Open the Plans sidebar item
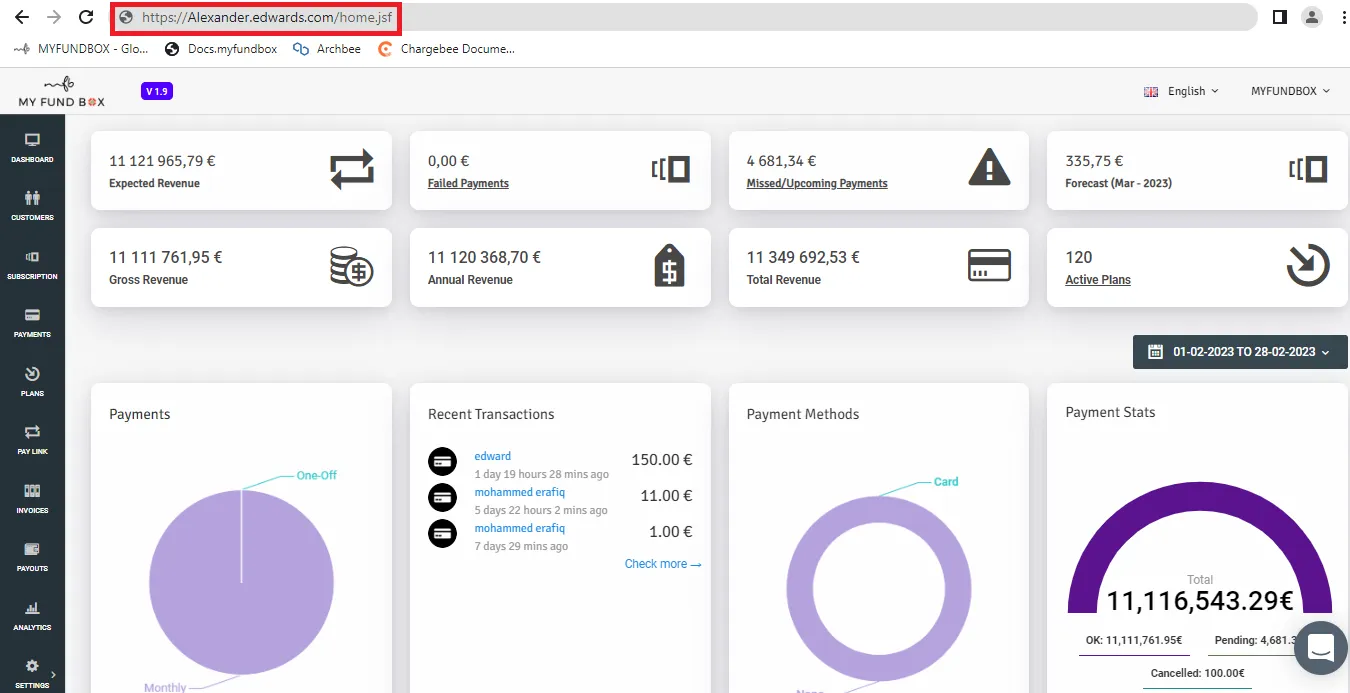 coord(32,382)
